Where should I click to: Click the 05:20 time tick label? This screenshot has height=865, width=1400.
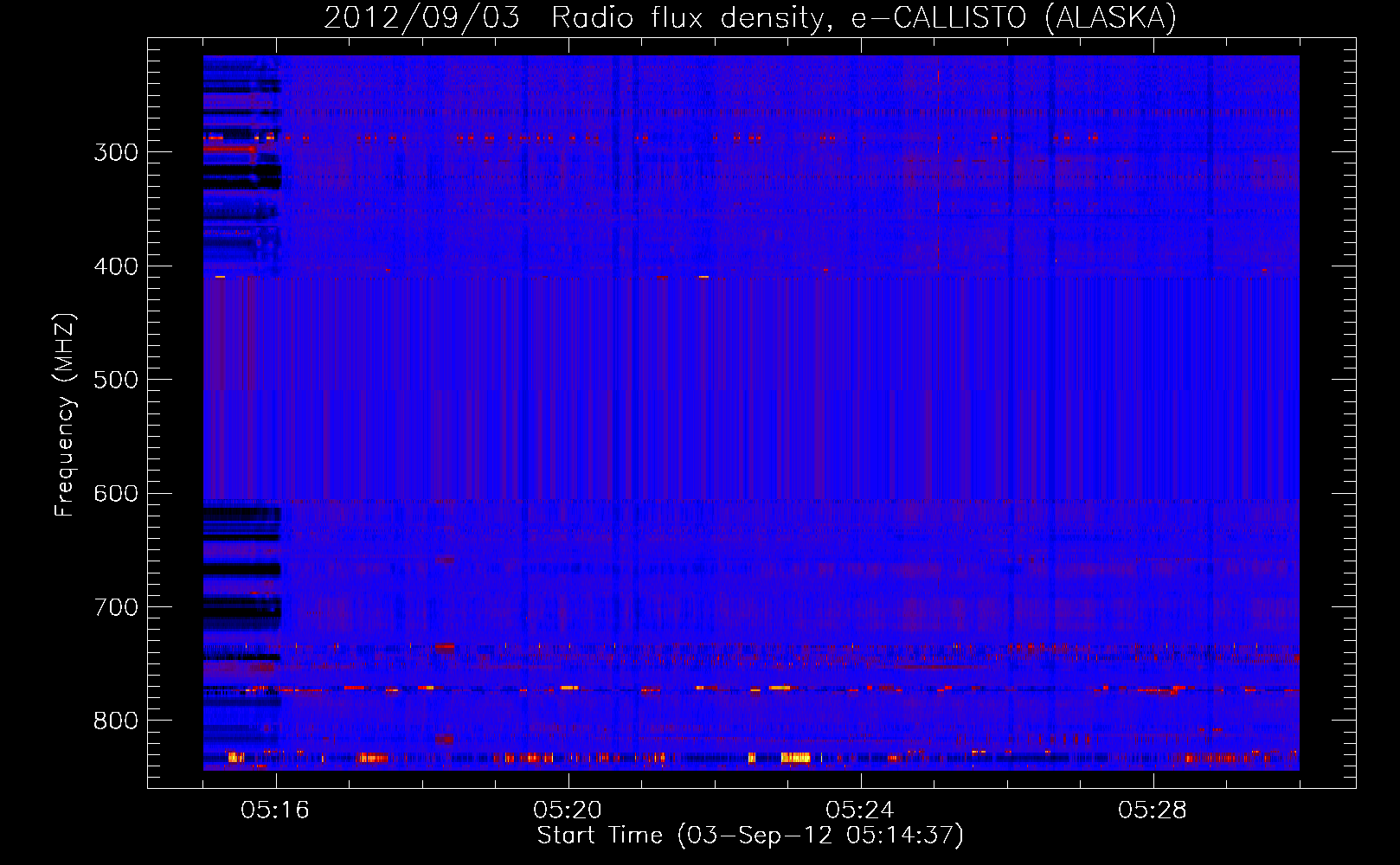[x=568, y=811]
